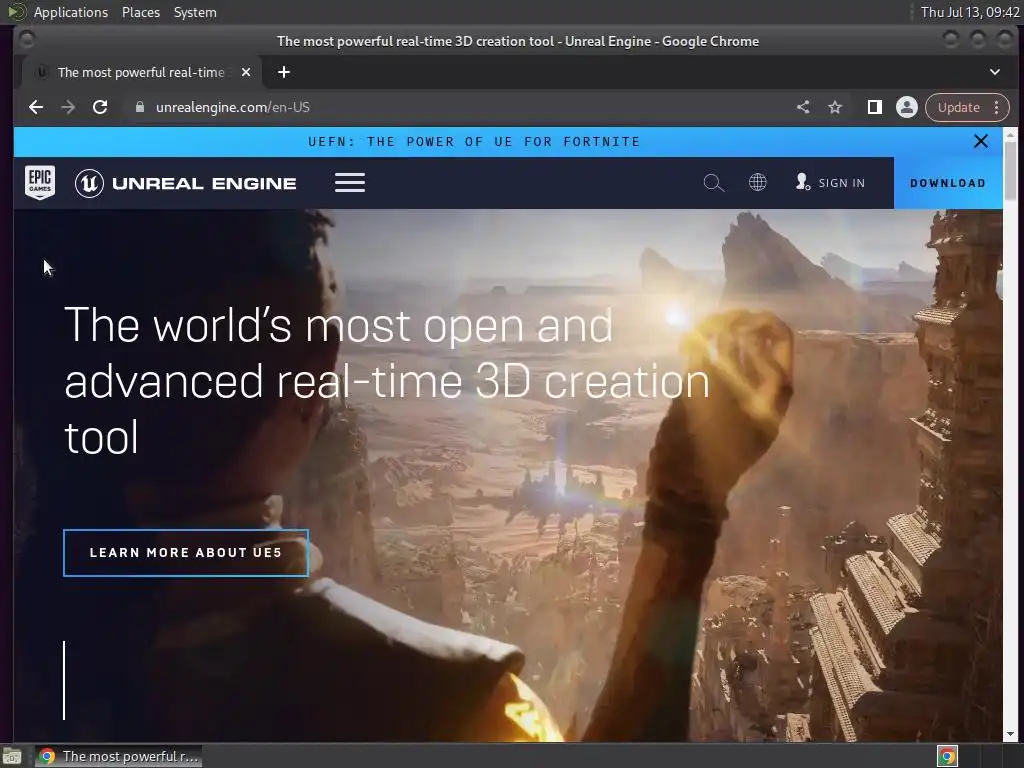Click the scrollbar down arrow
The width and height of the screenshot is (1024, 768).
click(x=1010, y=734)
